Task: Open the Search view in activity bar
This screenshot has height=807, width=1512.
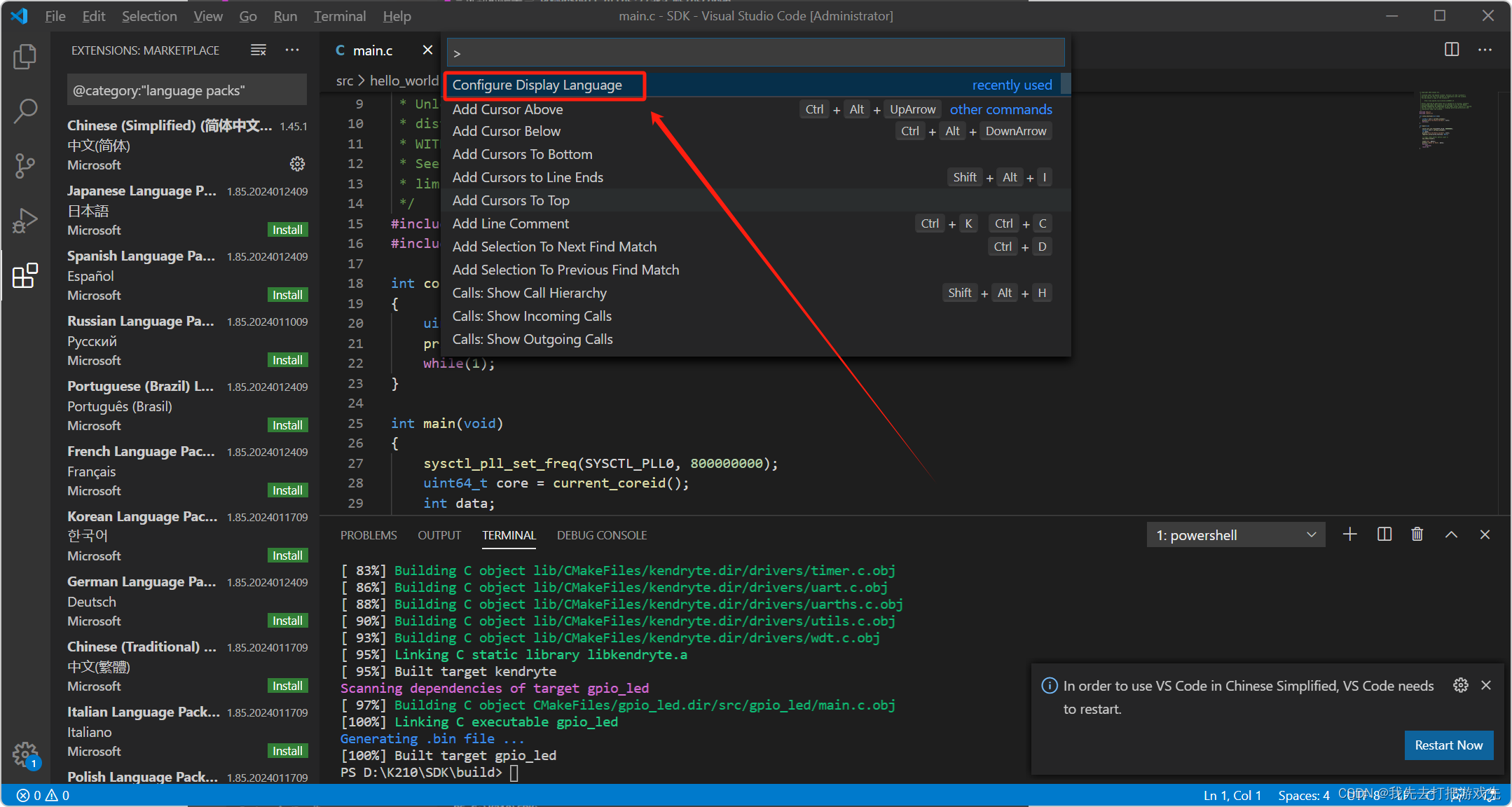Action: tap(25, 111)
